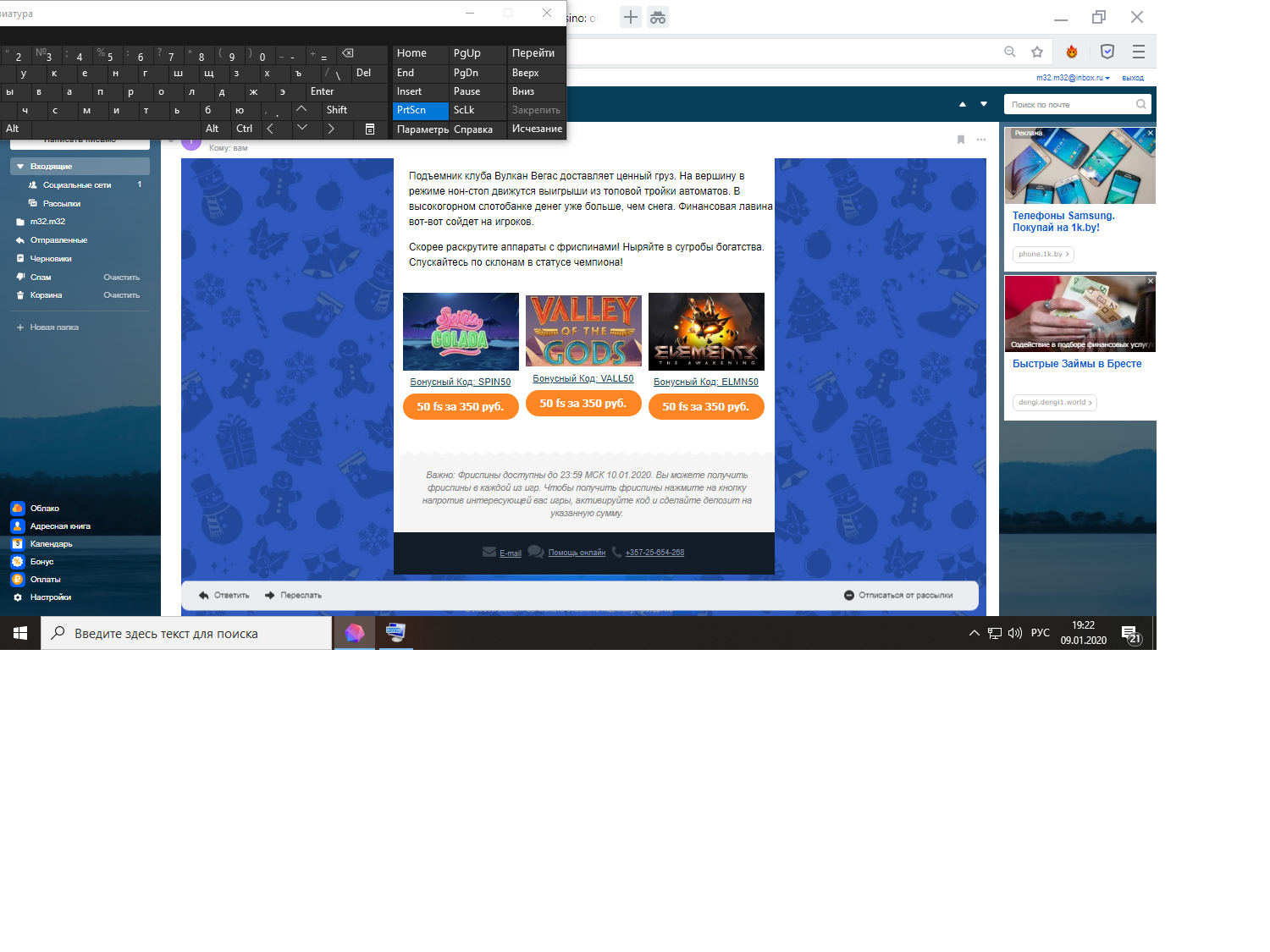Click the zoom-out magnifier in address bar
Viewport: 1270px width, 952px height.
[1010, 52]
